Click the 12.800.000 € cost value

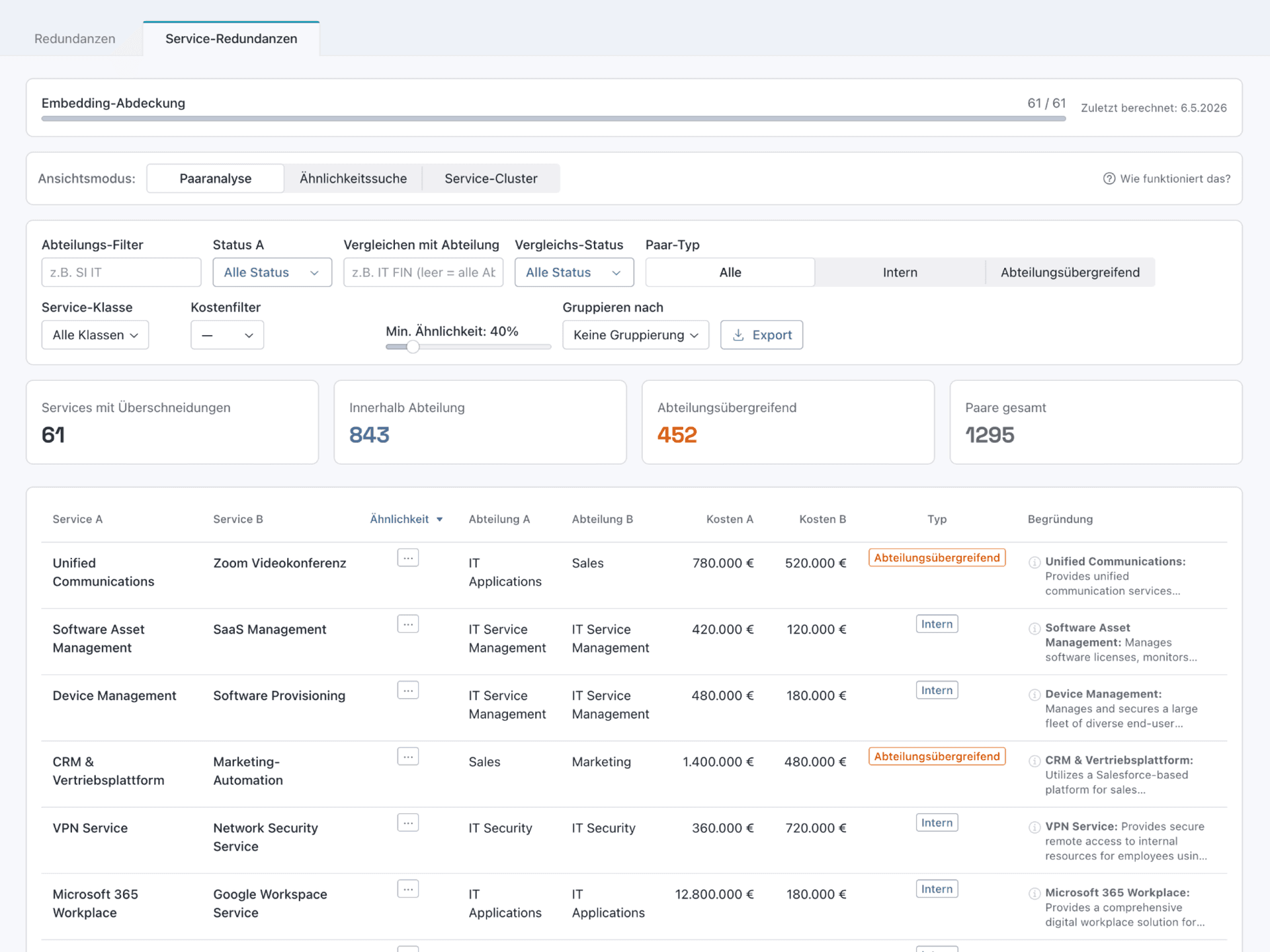coord(714,894)
